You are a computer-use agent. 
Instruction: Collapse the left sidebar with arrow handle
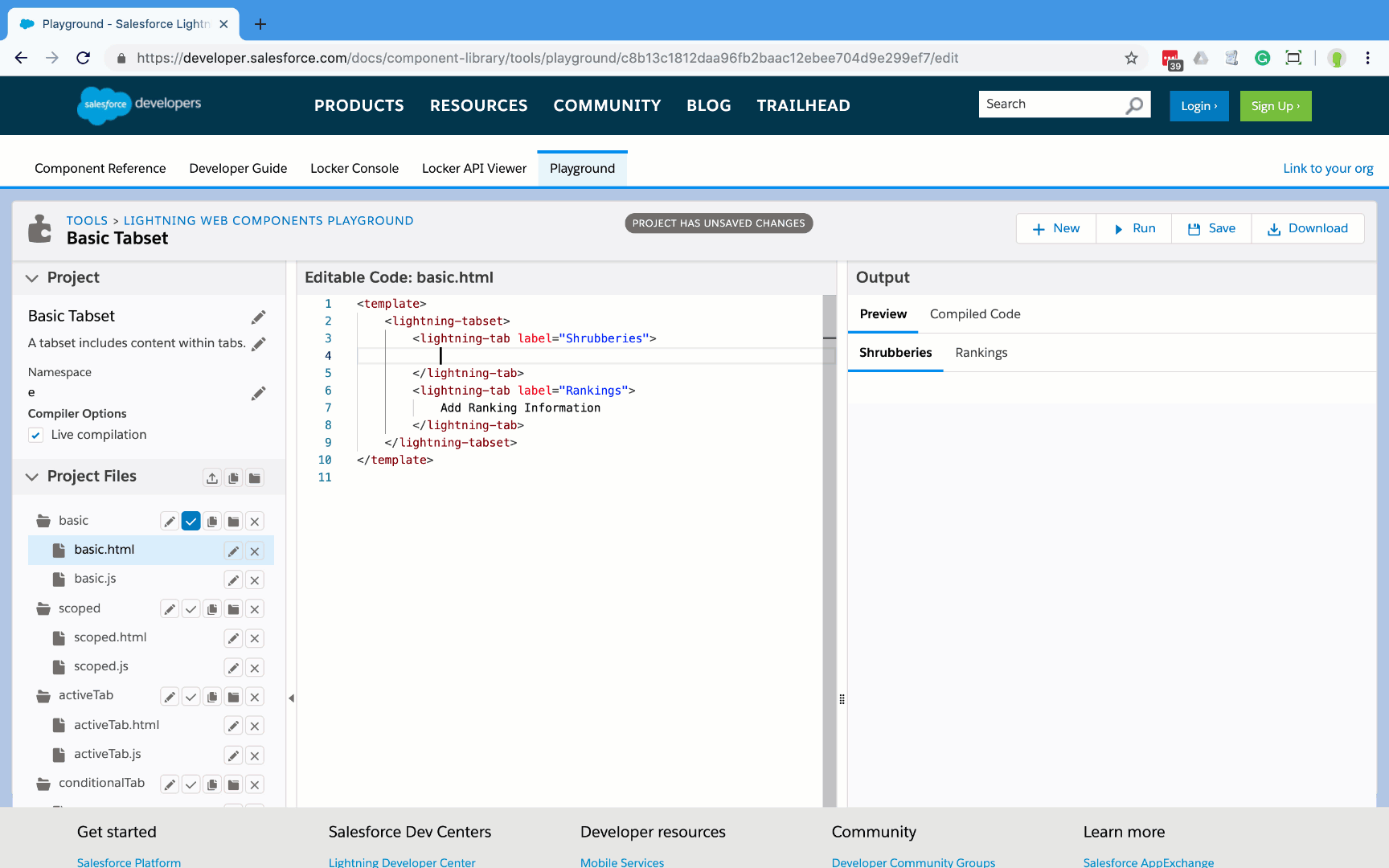(x=292, y=698)
